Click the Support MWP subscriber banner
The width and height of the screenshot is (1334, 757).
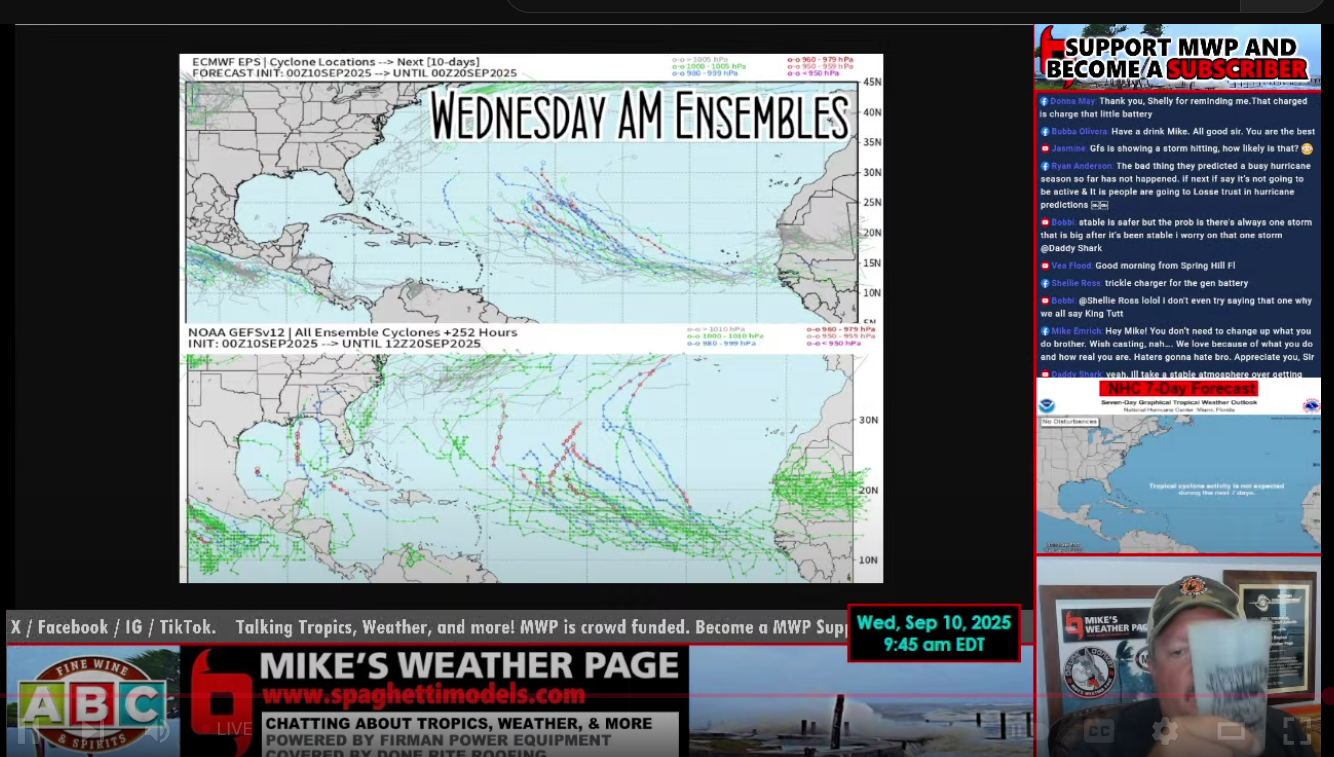coord(1178,57)
